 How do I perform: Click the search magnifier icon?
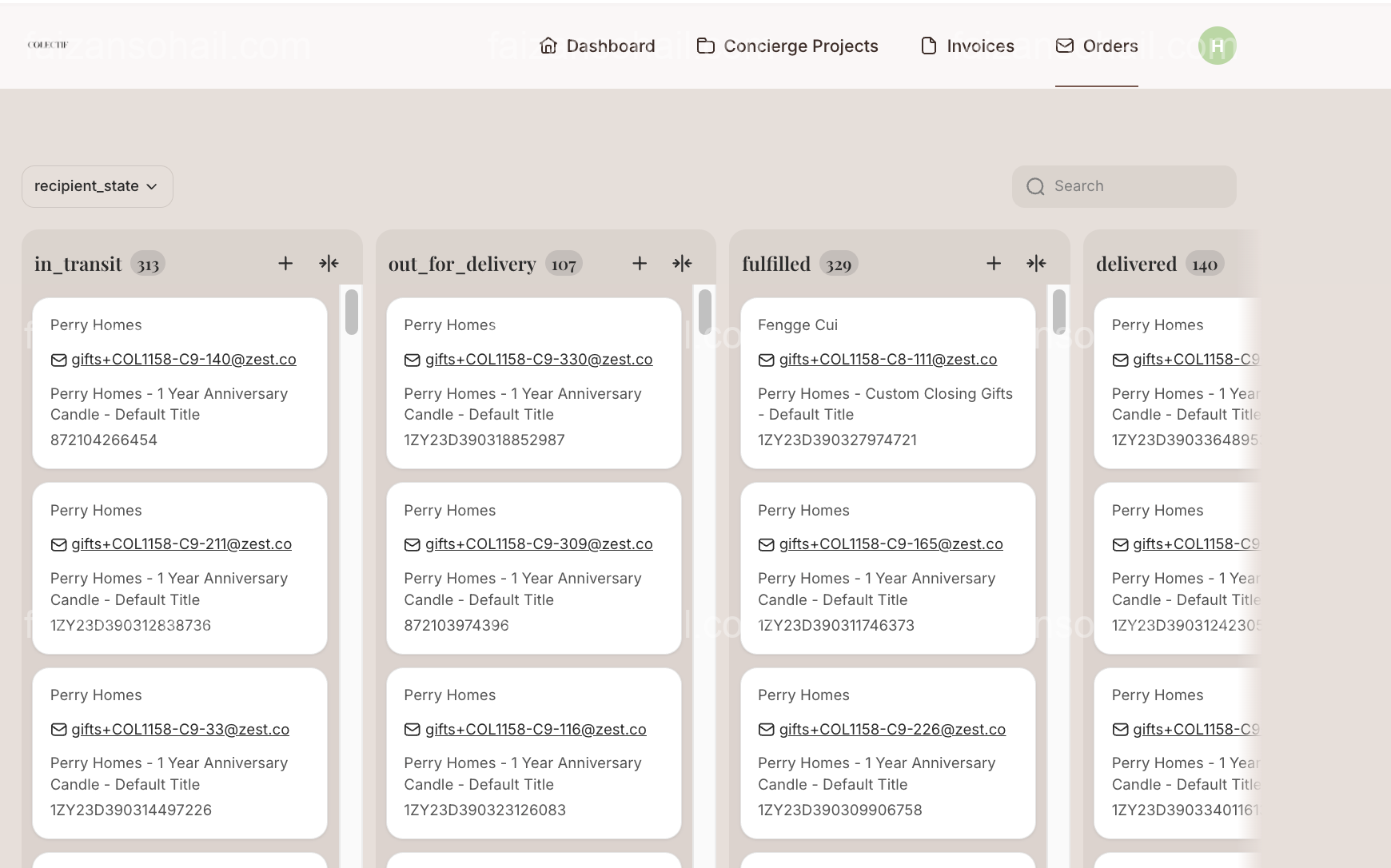point(1036,186)
